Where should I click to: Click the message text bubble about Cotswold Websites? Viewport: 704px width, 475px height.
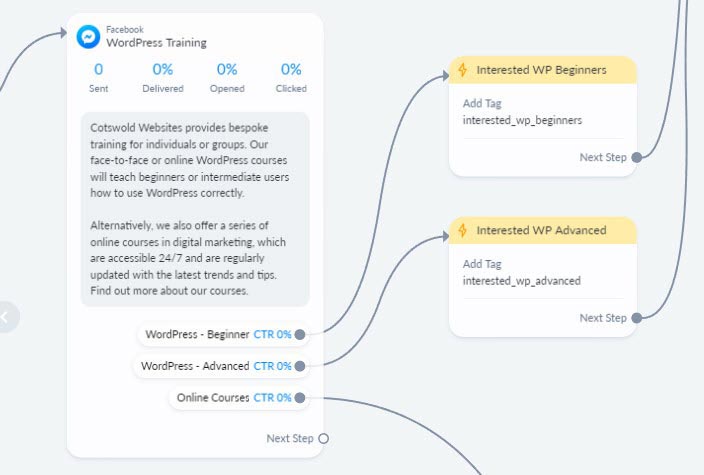pos(195,209)
